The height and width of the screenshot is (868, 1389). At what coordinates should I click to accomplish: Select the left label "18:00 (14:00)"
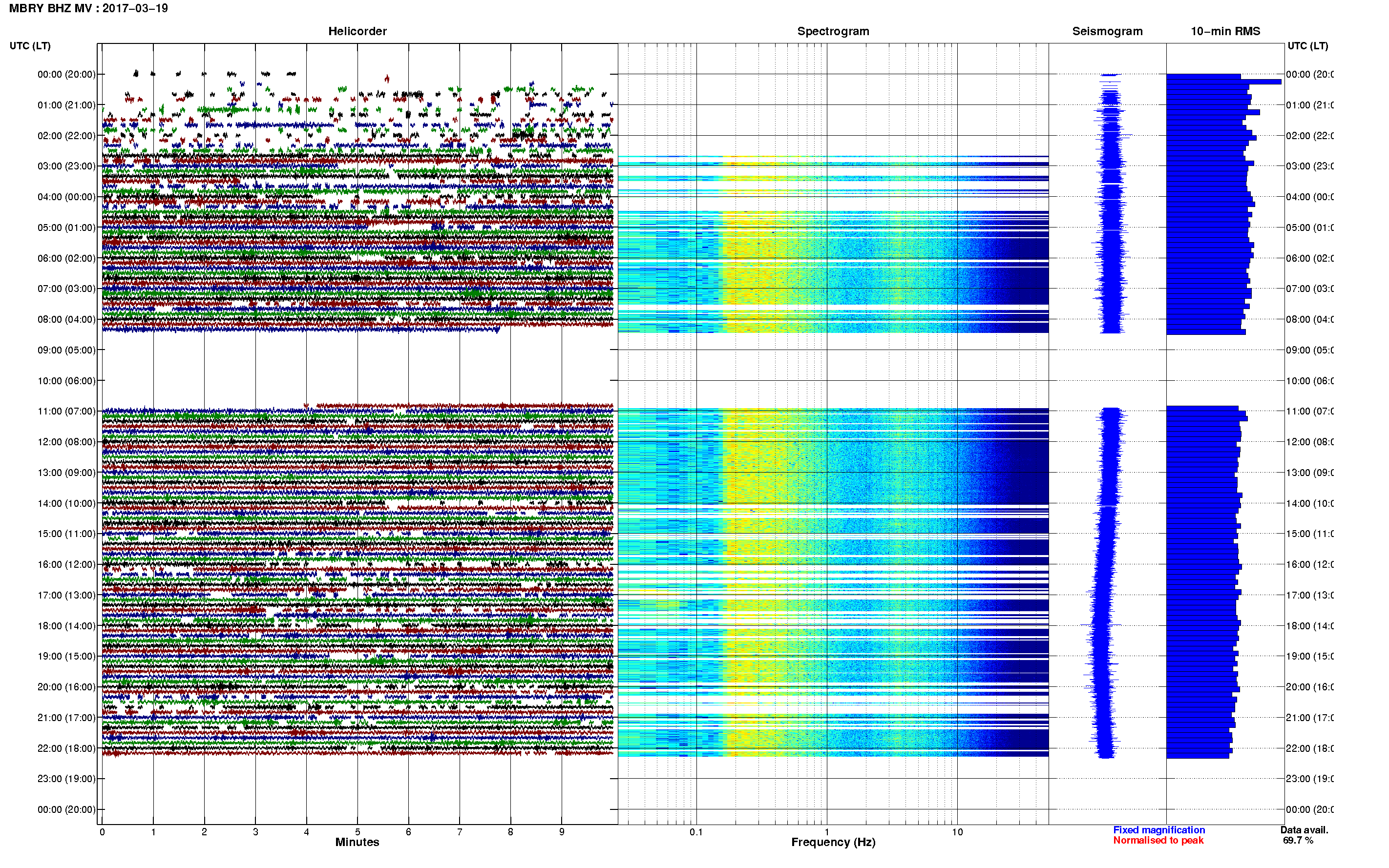point(66,626)
